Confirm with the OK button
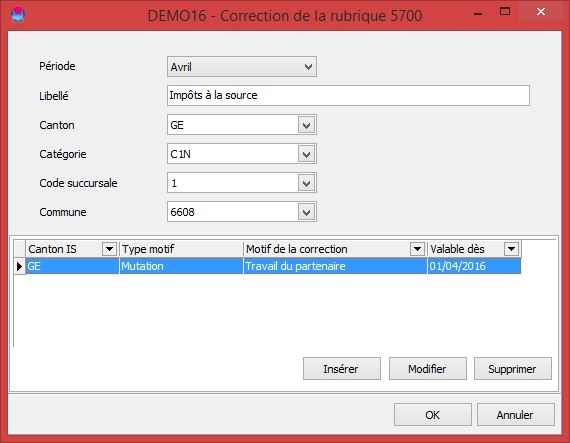 pos(433,415)
